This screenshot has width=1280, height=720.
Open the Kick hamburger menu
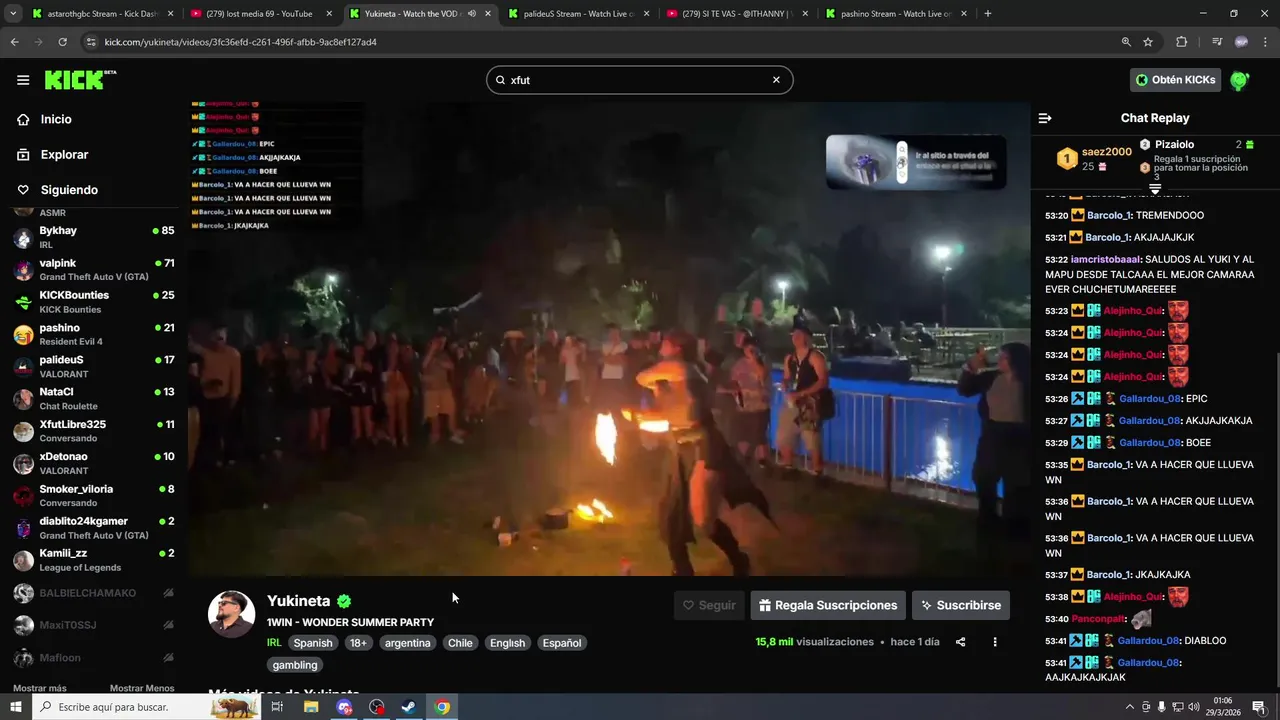[x=23, y=80]
